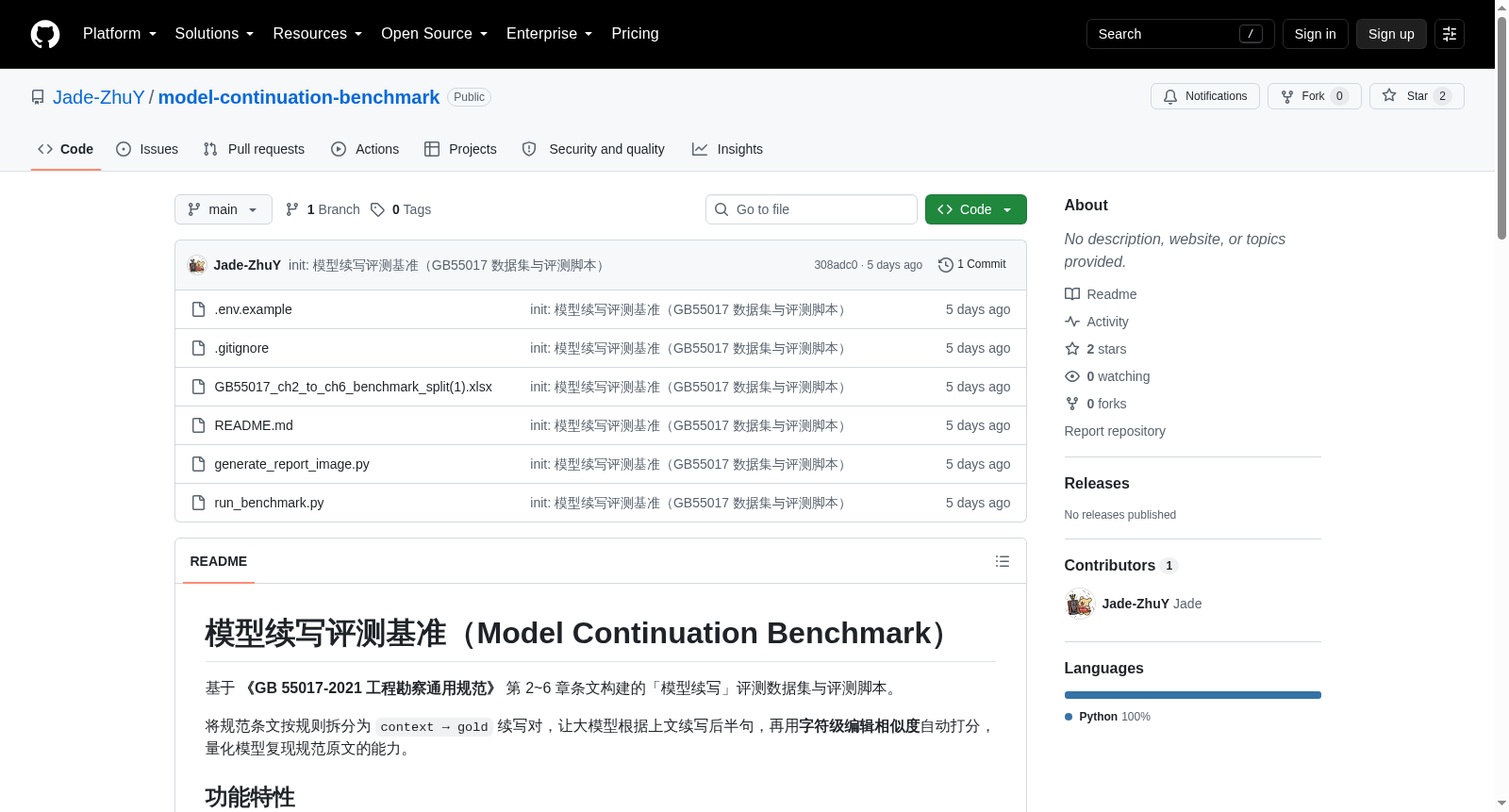This screenshot has height=812, width=1509.
Task: Click the Python 100% language link
Action: point(1108,717)
